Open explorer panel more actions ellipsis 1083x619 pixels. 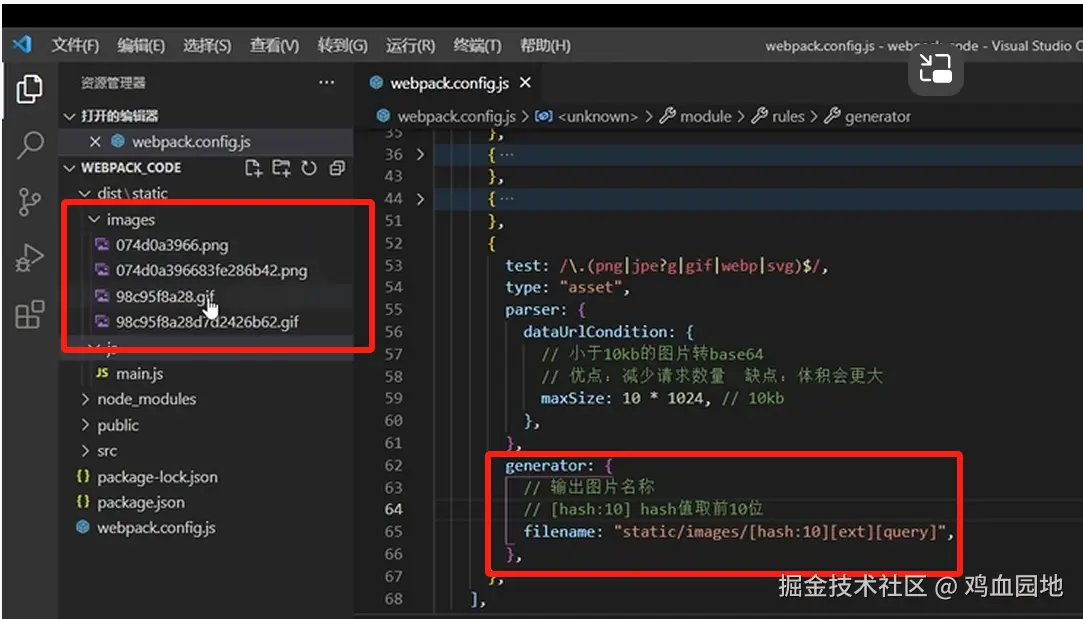(327, 82)
